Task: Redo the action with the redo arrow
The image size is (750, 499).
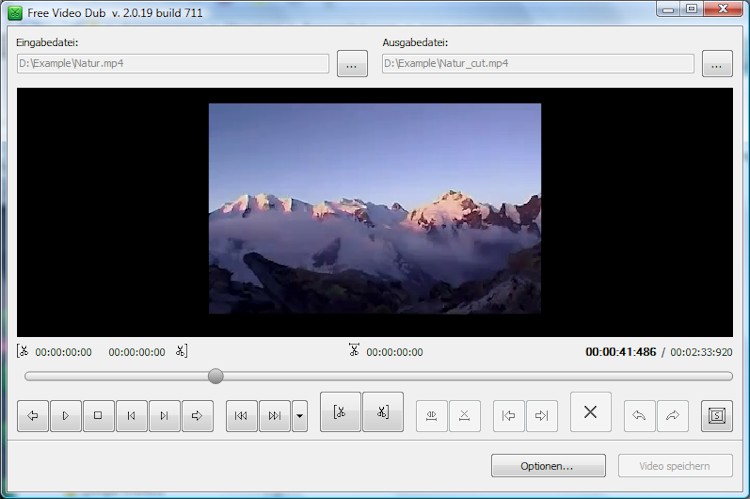Action: [x=673, y=416]
